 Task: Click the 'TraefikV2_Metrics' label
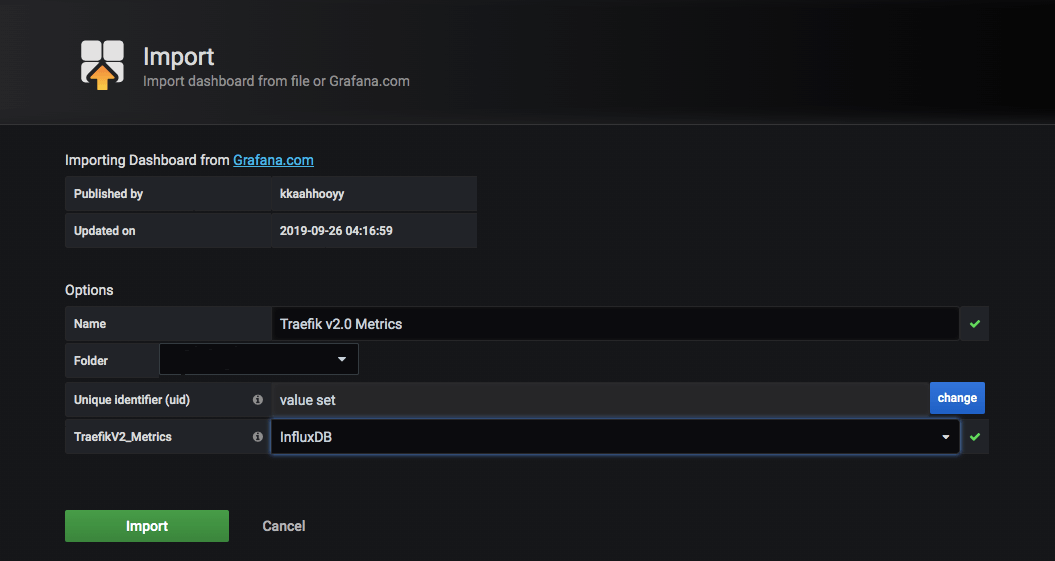click(x=122, y=437)
